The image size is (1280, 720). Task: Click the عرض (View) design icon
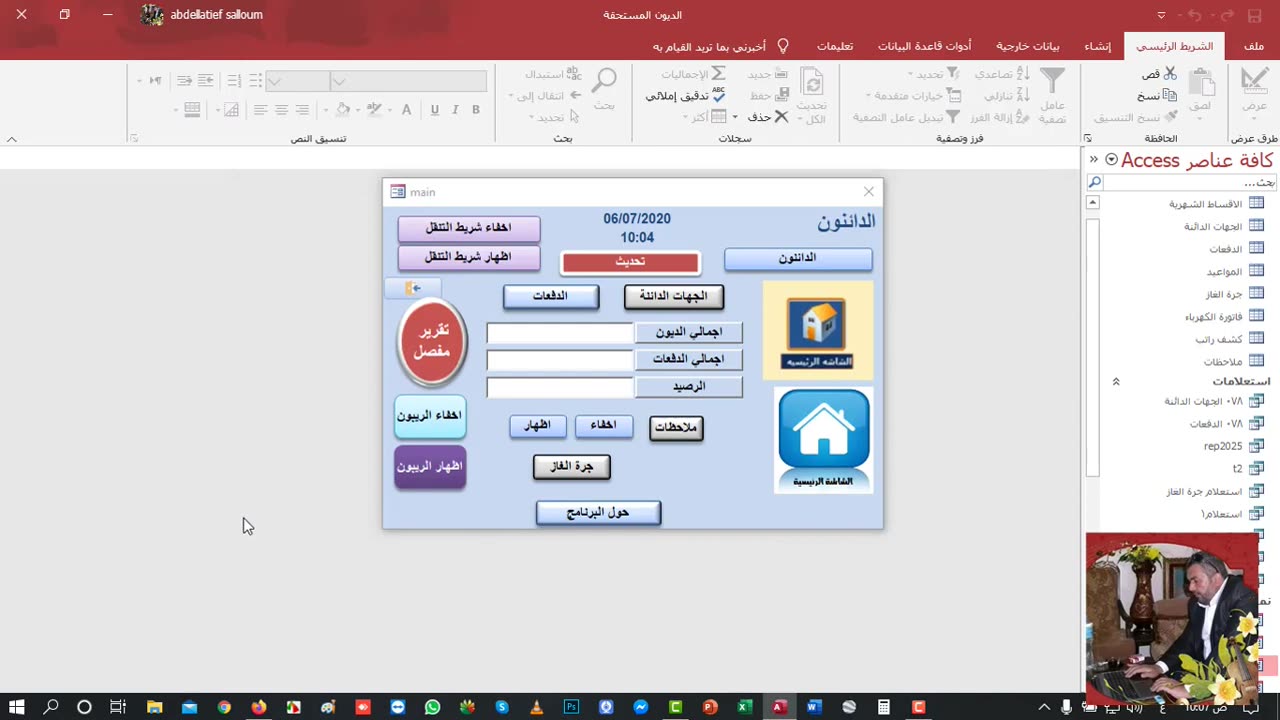(1254, 82)
